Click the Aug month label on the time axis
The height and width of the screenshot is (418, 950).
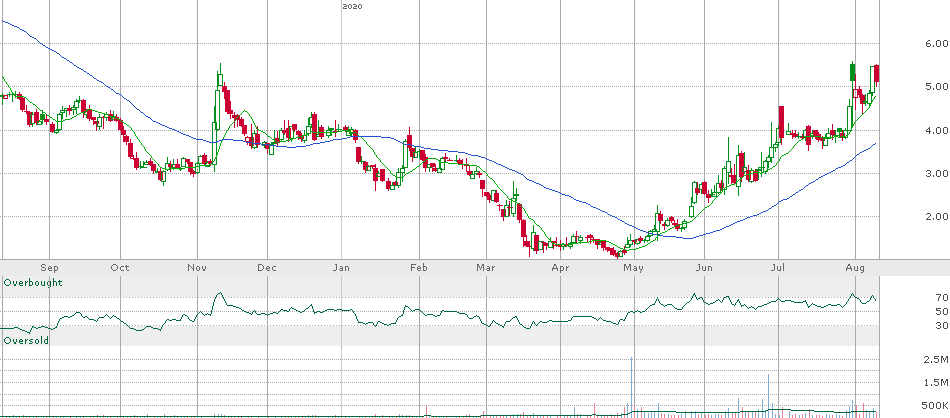(x=855, y=267)
